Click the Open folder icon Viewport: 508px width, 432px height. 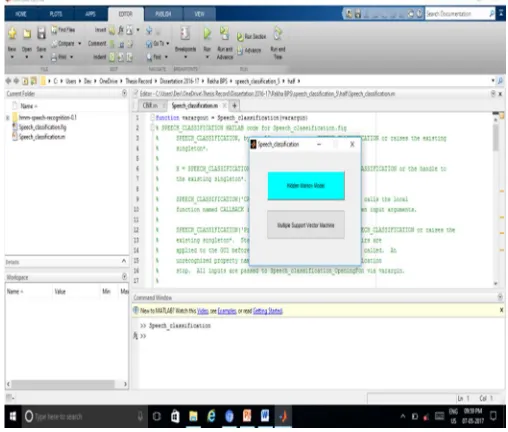click(27, 33)
